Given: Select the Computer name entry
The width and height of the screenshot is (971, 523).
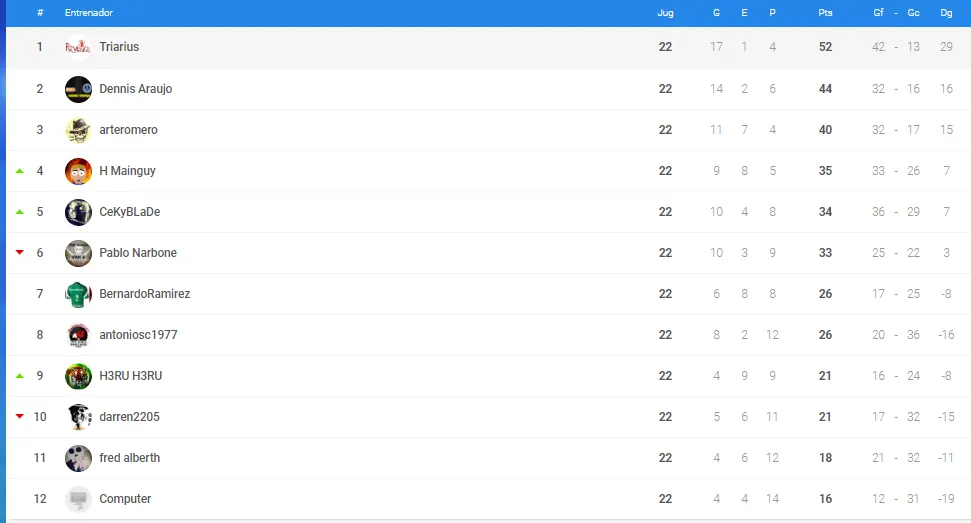Looking at the screenshot, I should tap(125, 499).
